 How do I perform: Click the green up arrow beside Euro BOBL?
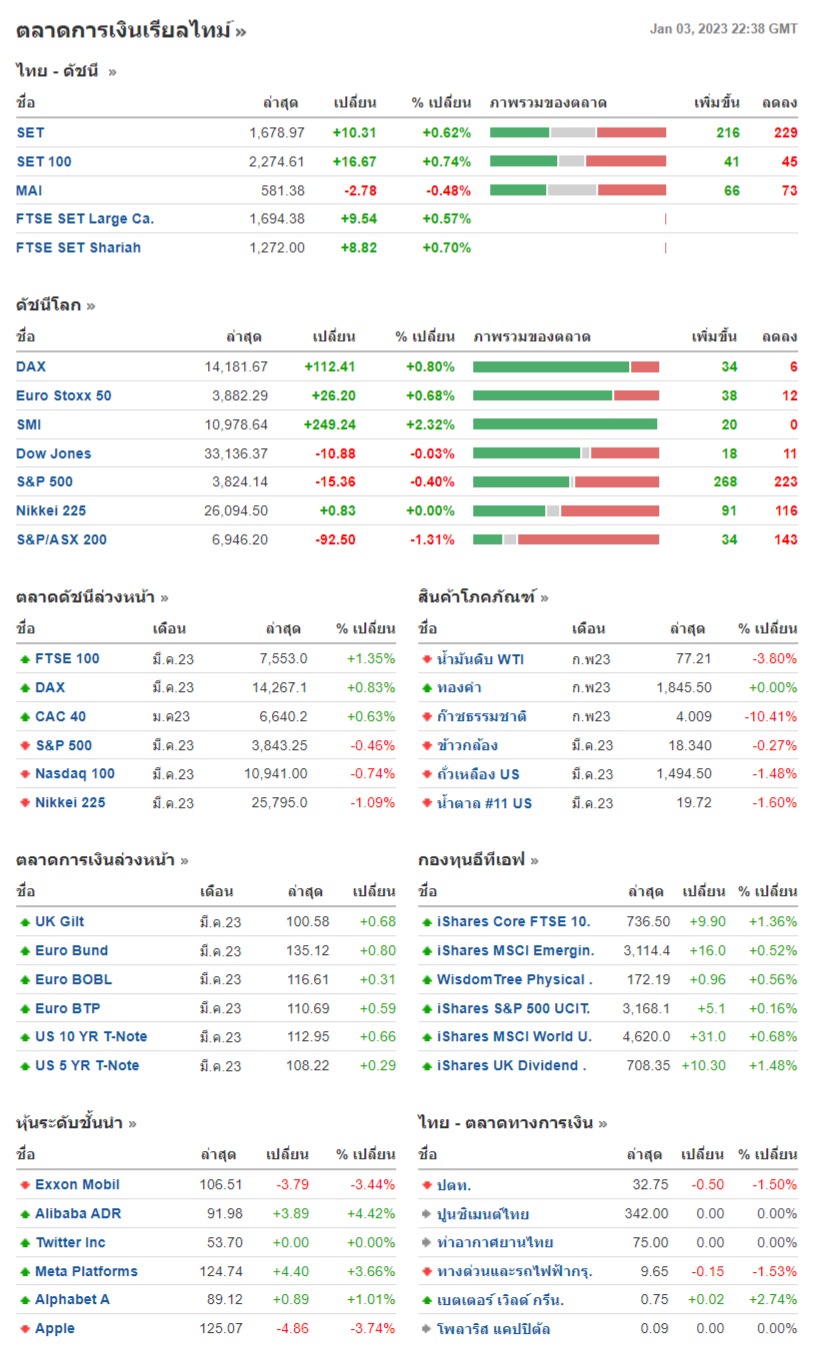point(25,980)
